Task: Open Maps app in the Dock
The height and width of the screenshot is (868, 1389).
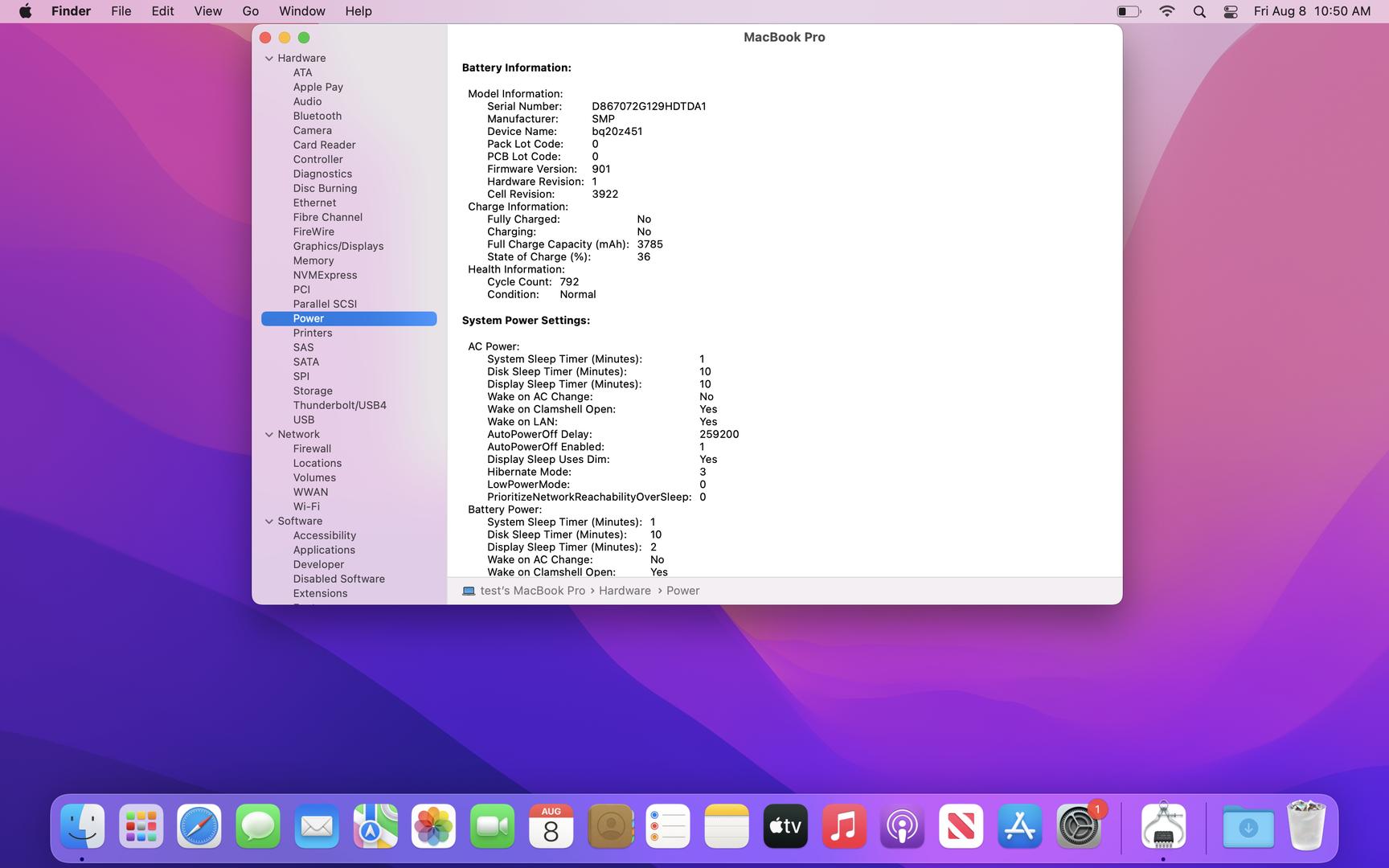Action: pyautogui.click(x=375, y=826)
